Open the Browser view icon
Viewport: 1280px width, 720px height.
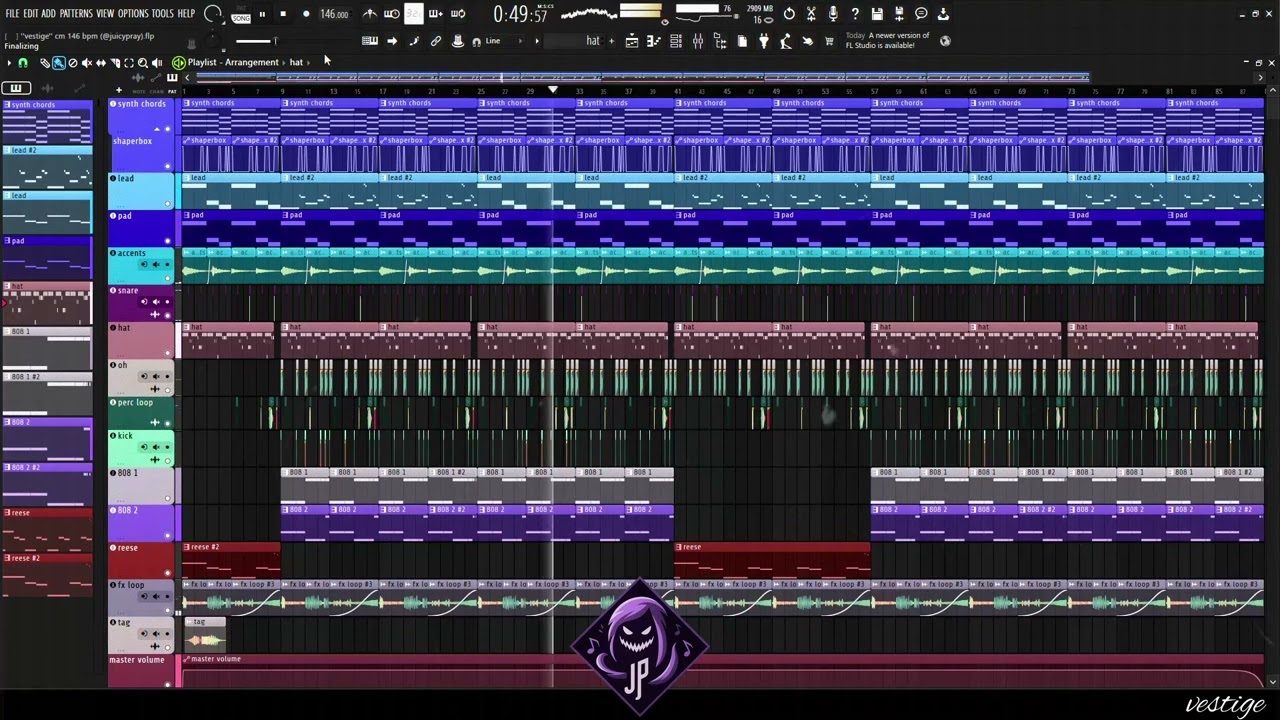(x=719, y=41)
